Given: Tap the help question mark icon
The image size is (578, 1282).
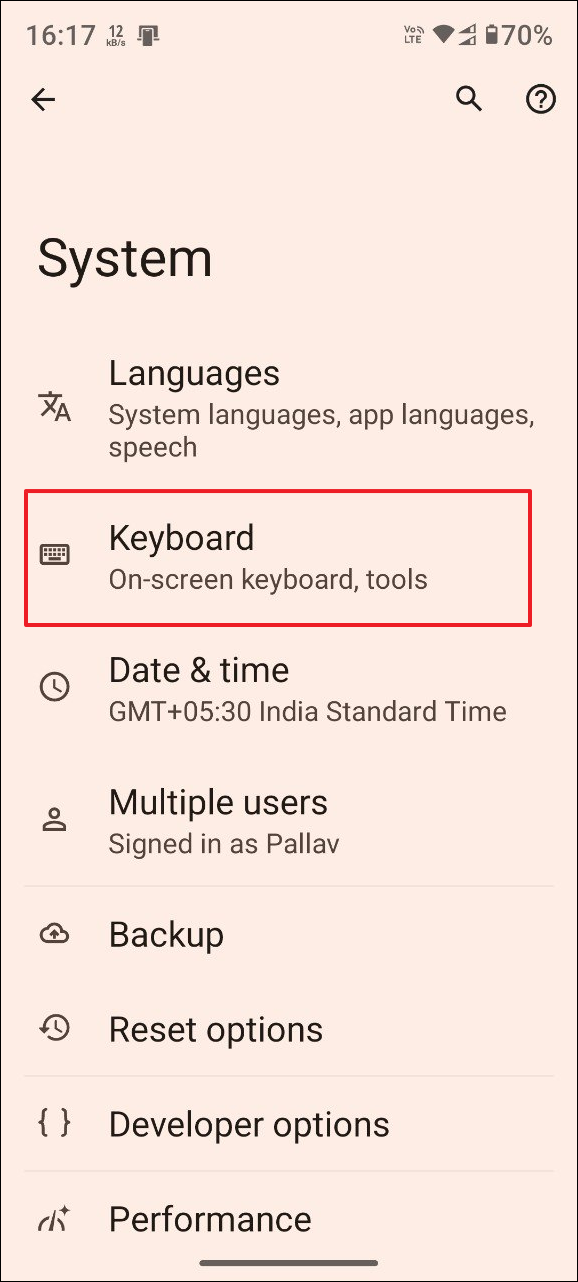Looking at the screenshot, I should [x=540, y=99].
